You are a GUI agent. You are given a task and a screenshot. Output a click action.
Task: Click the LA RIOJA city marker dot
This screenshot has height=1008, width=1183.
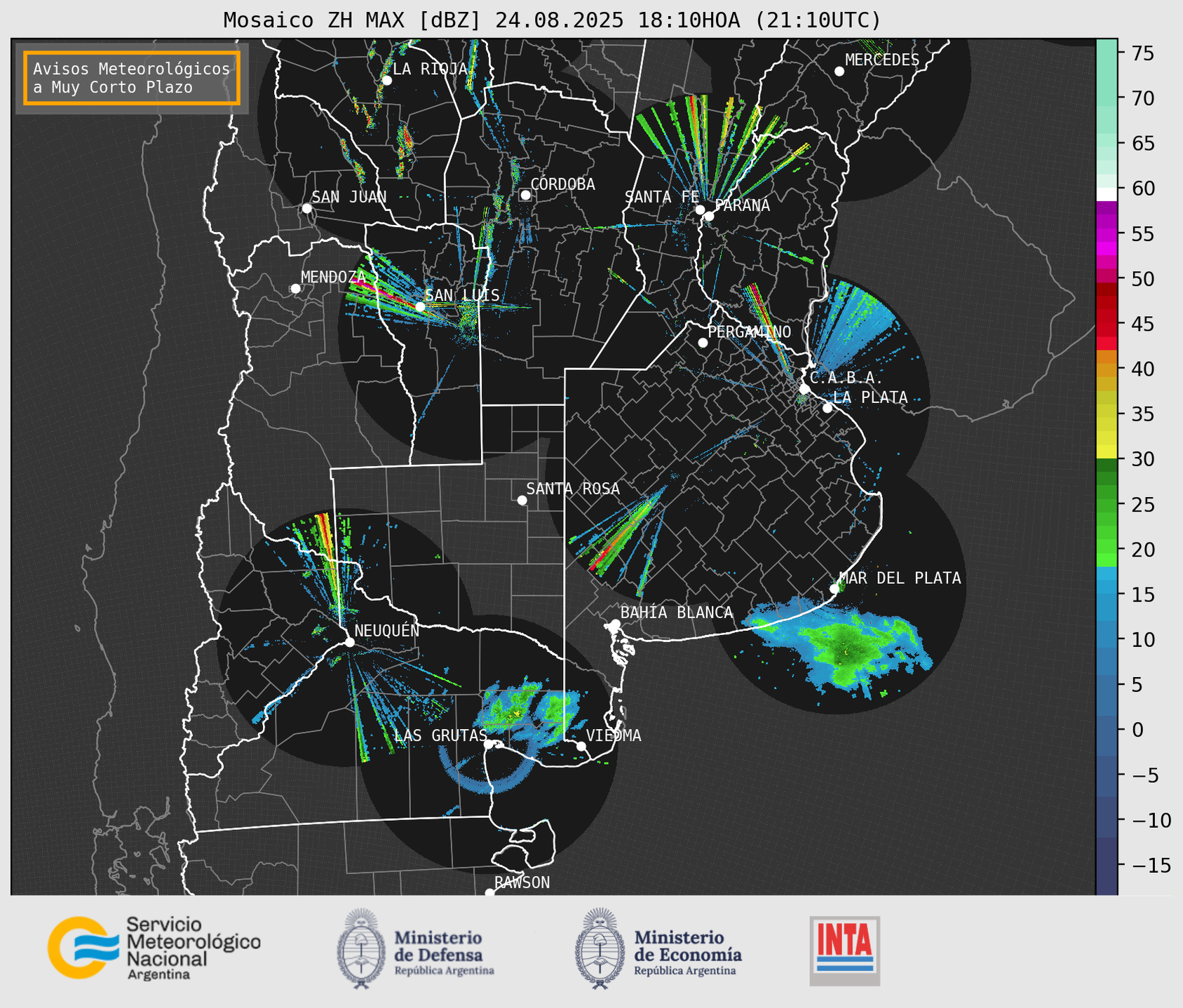pyautogui.click(x=386, y=81)
